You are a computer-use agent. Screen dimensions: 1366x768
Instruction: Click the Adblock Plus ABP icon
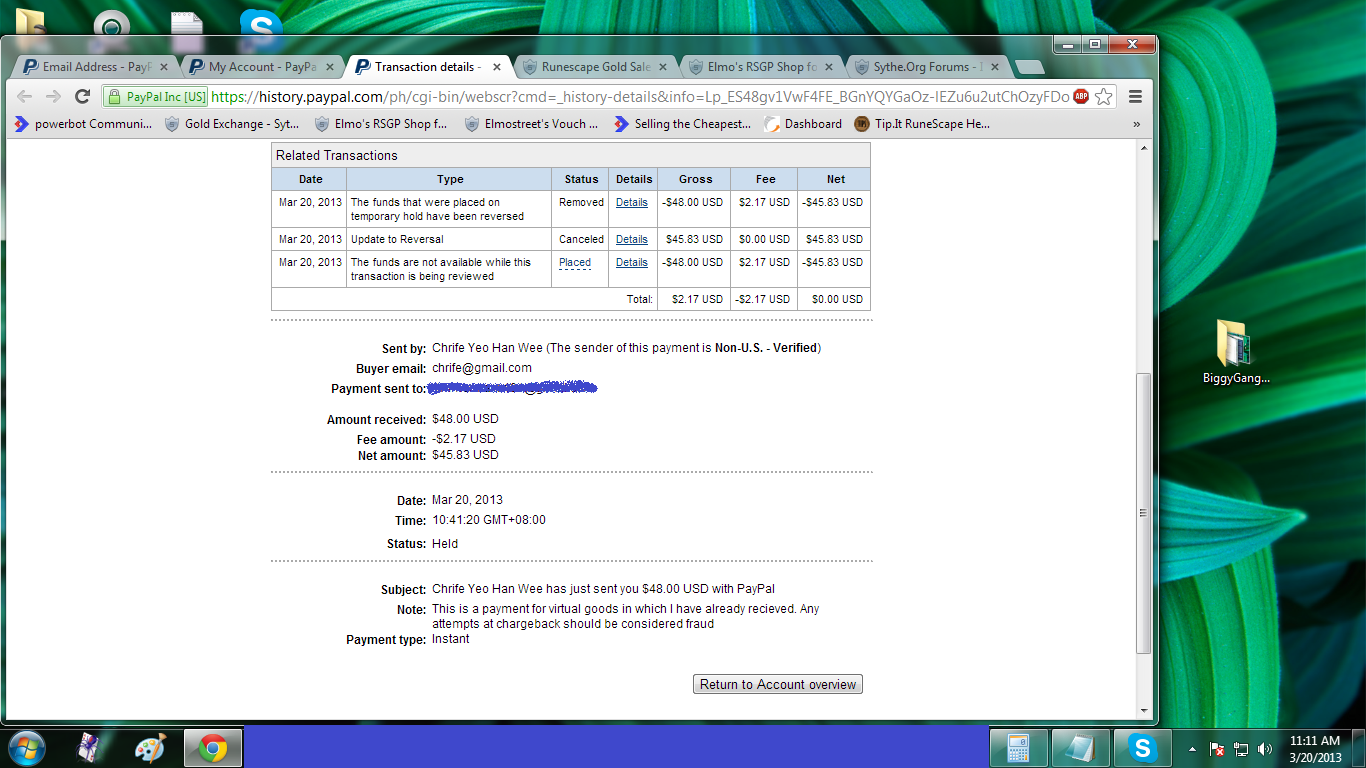(1081, 97)
